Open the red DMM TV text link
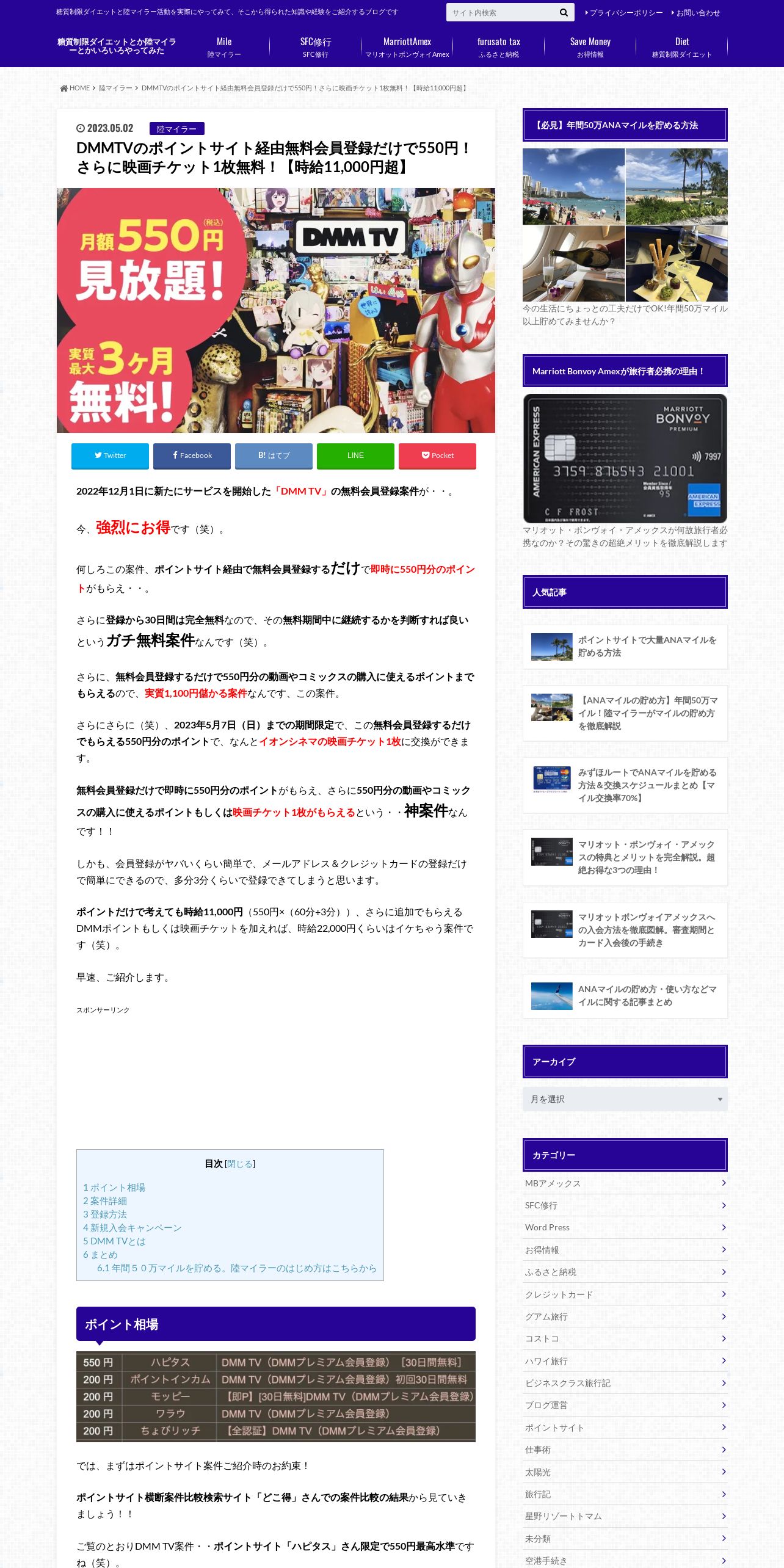 click(301, 491)
